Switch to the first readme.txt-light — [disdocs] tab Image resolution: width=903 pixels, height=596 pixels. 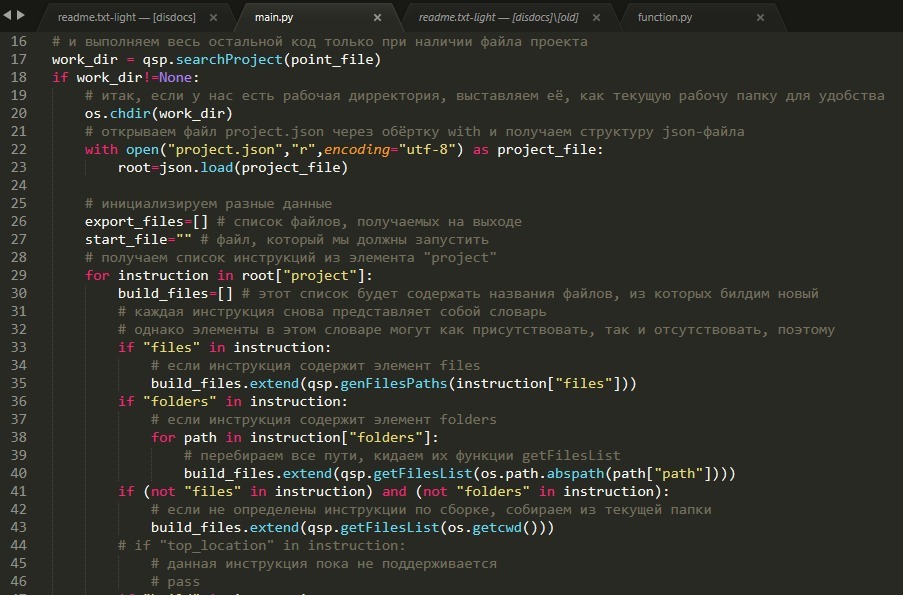click(x=127, y=17)
